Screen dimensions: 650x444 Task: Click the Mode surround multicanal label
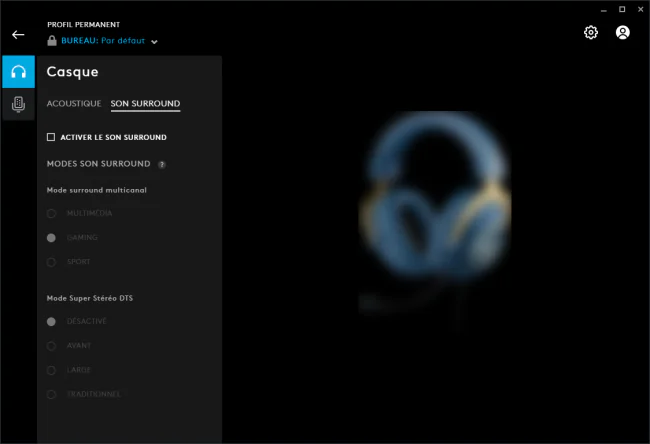[x=97, y=190]
